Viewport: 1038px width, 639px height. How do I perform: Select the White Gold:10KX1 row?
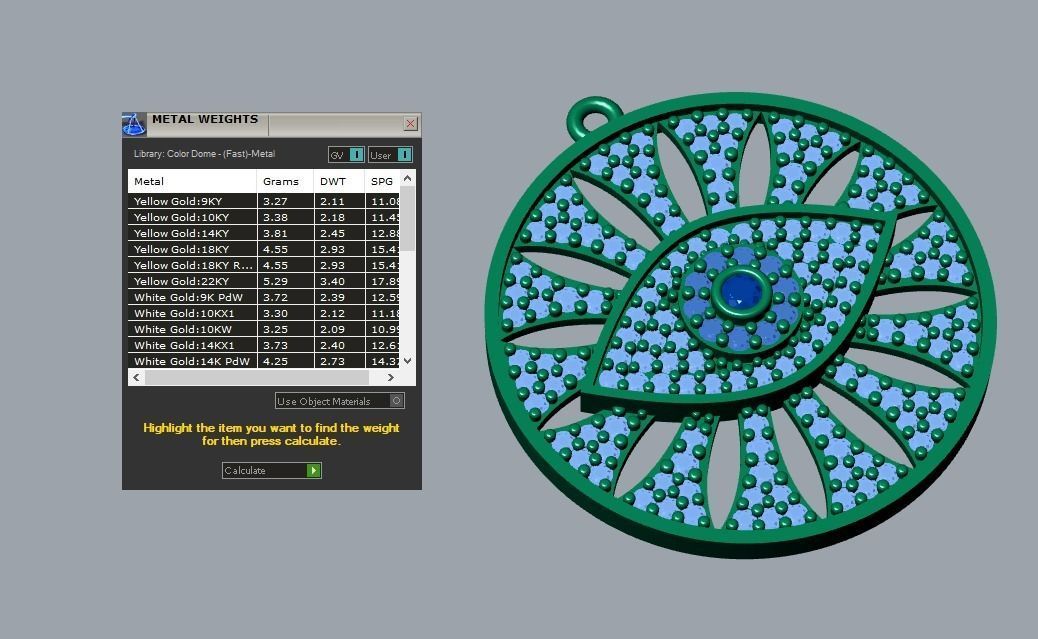pyautogui.click(x=263, y=313)
